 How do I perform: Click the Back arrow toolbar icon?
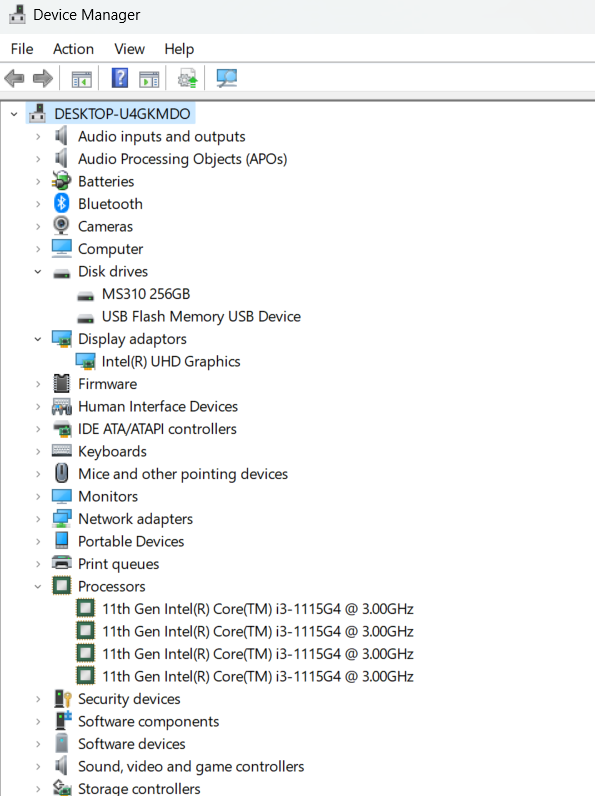(14, 79)
